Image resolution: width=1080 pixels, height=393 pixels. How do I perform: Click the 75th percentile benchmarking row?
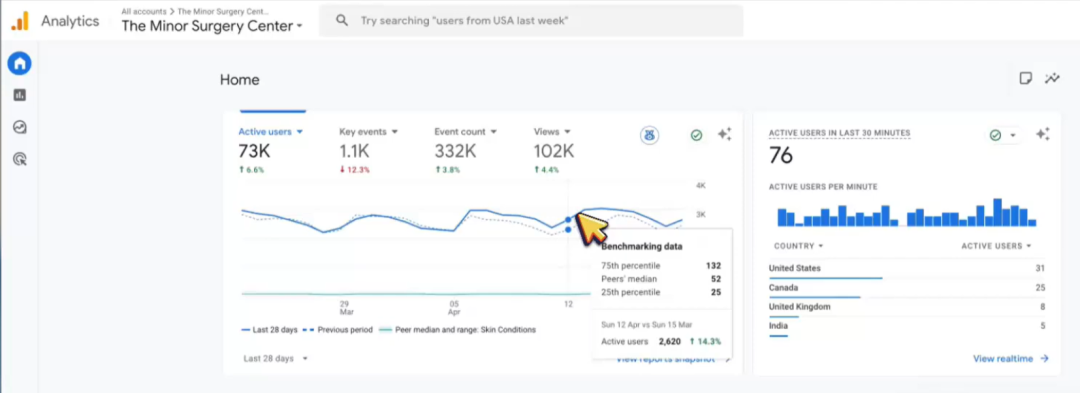(661, 266)
